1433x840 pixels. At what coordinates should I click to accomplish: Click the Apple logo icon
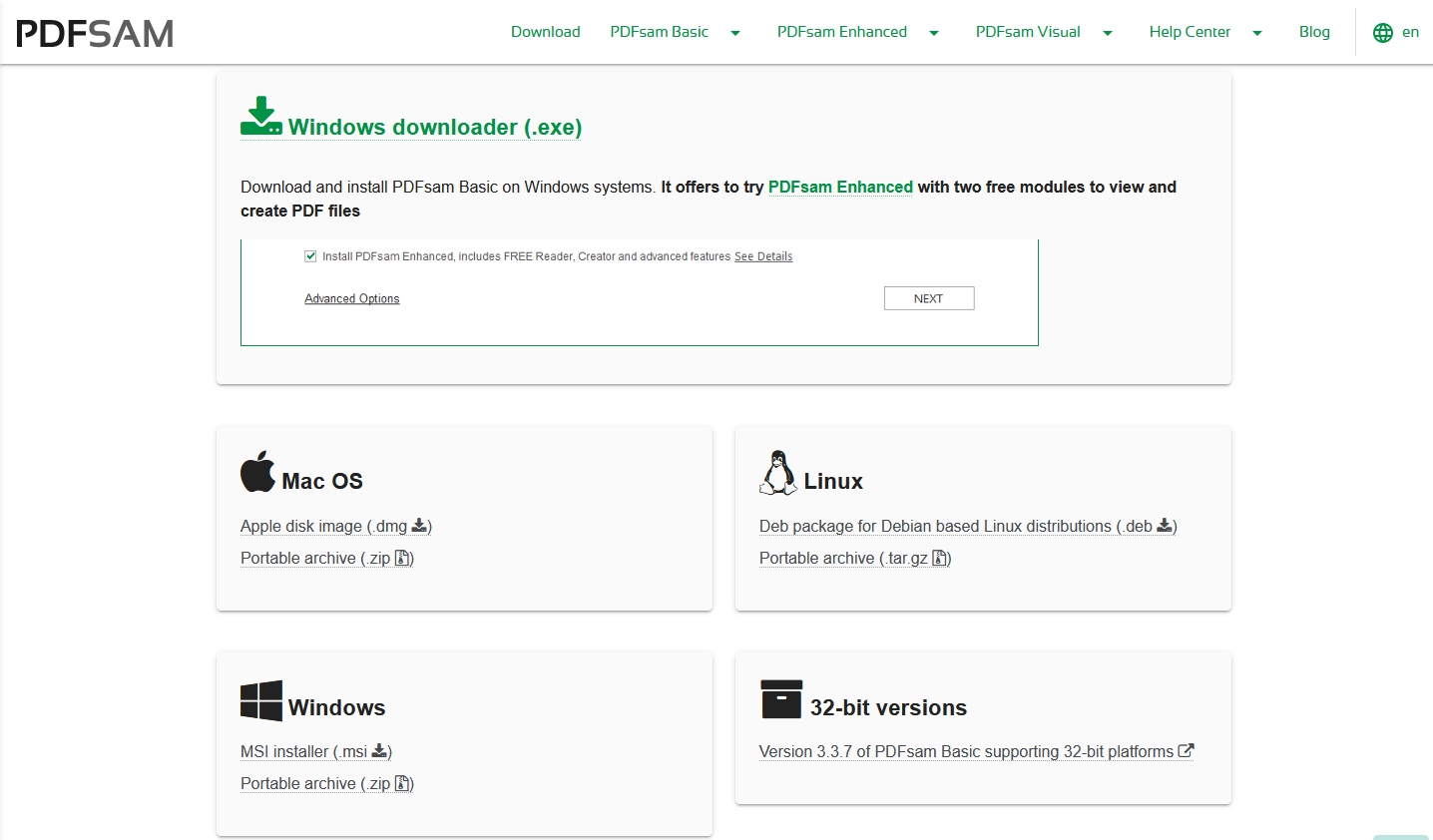[257, 471]
